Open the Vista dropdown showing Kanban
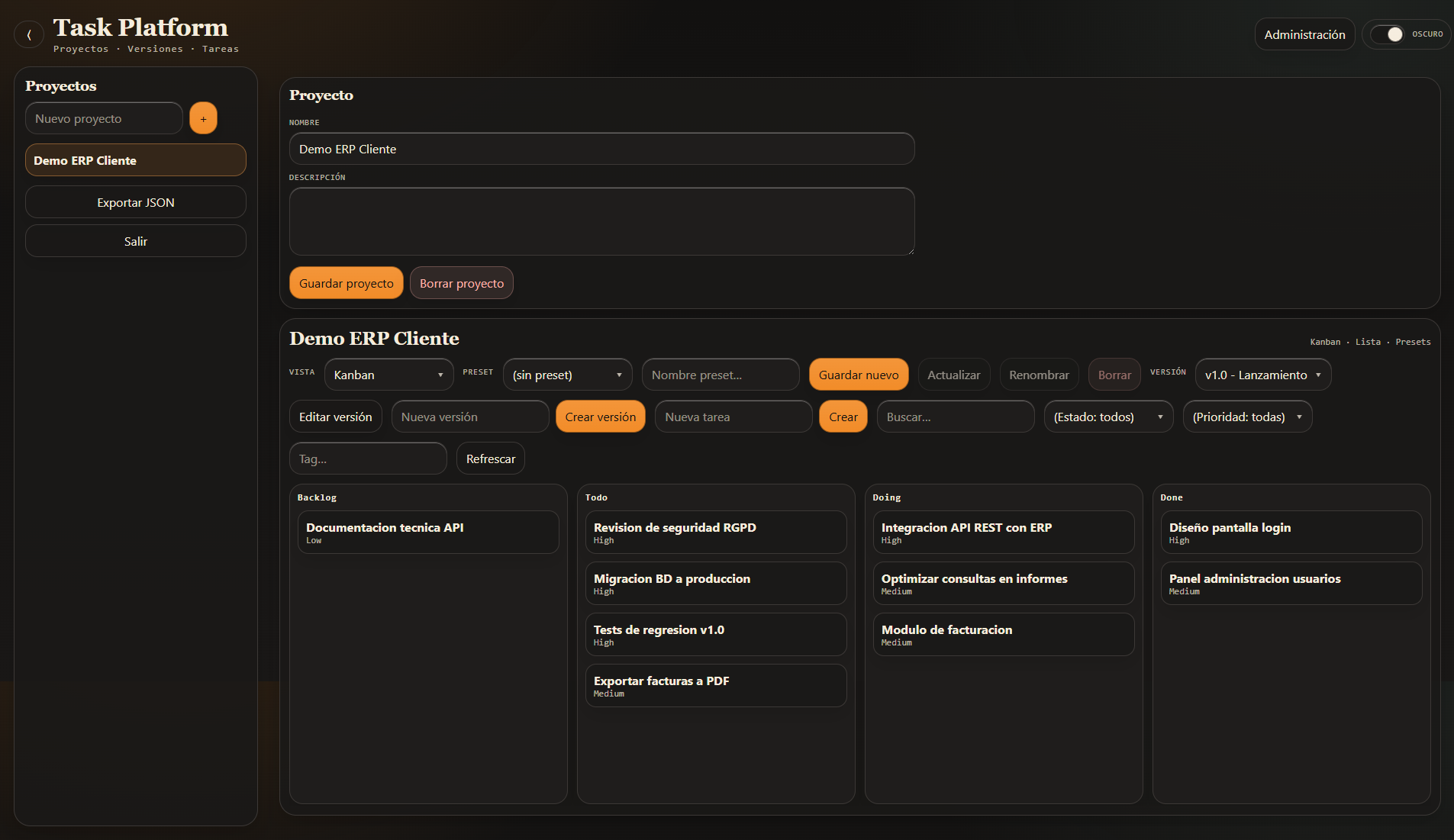The height and width of the screenshot is (840, 1454). (x=388, y=375)
